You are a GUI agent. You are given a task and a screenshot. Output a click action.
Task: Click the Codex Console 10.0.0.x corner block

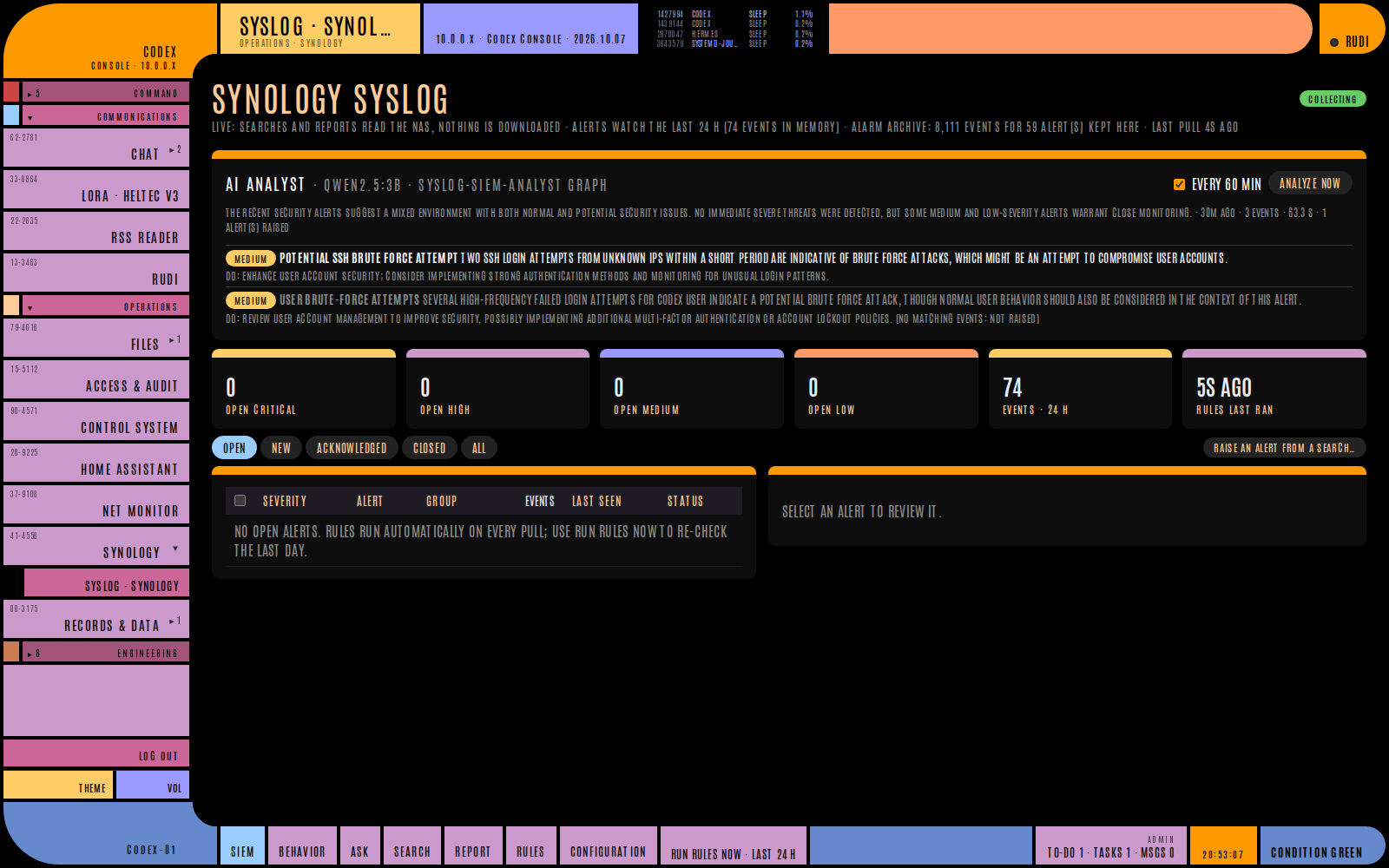point(109,41)
